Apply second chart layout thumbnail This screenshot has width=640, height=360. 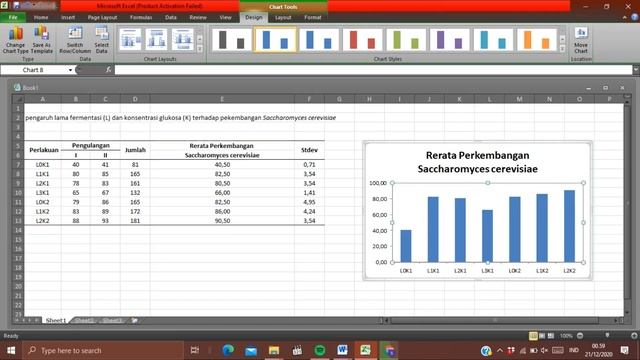coord(157,40)
